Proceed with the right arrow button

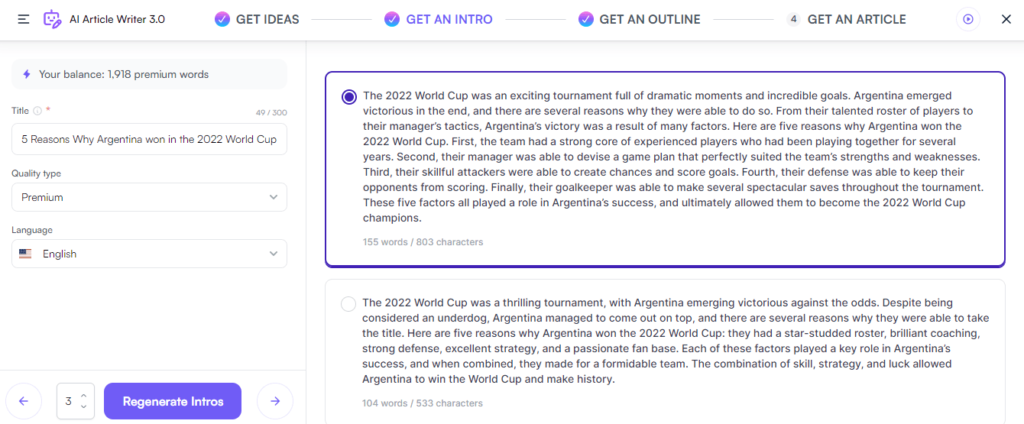pyautogui.click(x=275, y=401)
